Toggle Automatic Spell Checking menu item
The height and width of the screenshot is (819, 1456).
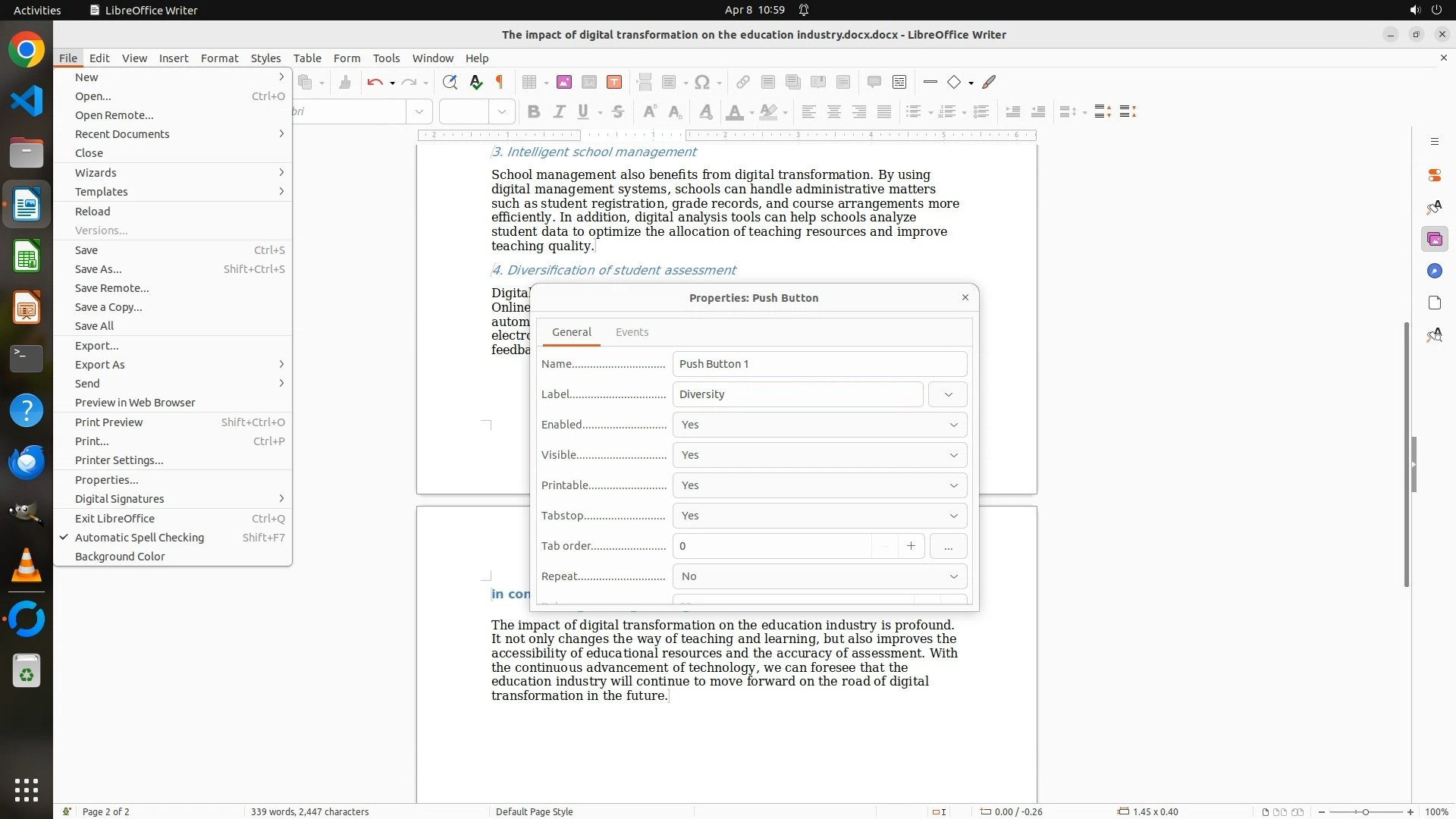click(140, 538)
